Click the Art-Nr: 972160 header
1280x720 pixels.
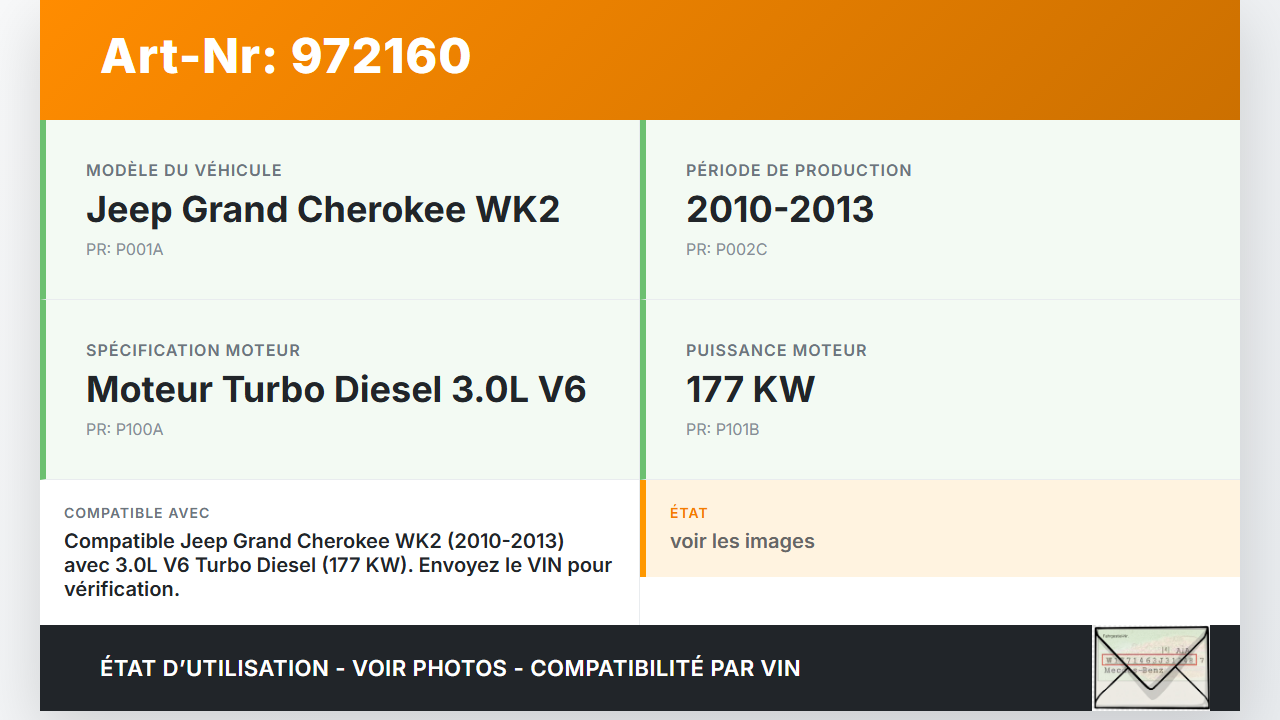tap(285, 56)
